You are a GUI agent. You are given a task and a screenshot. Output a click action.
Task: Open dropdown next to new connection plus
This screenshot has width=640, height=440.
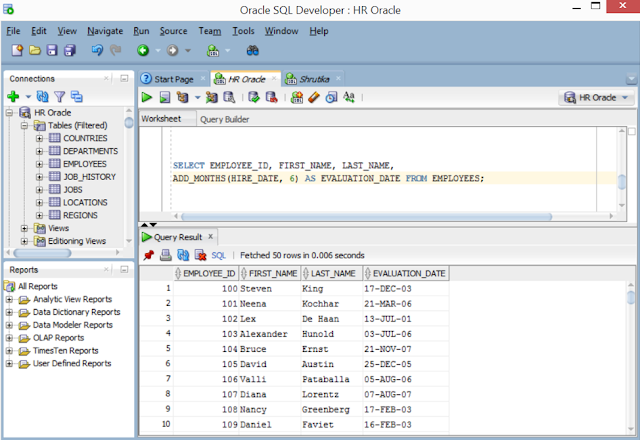coord(28,97)
